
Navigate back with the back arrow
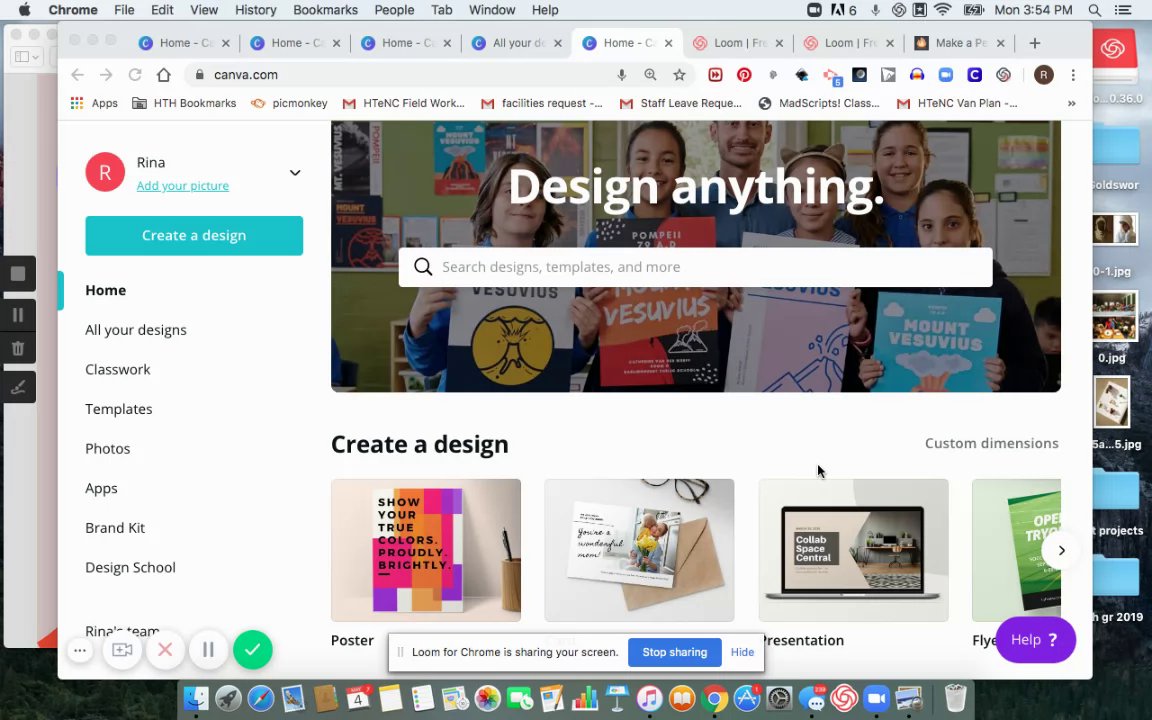[77, 75]
